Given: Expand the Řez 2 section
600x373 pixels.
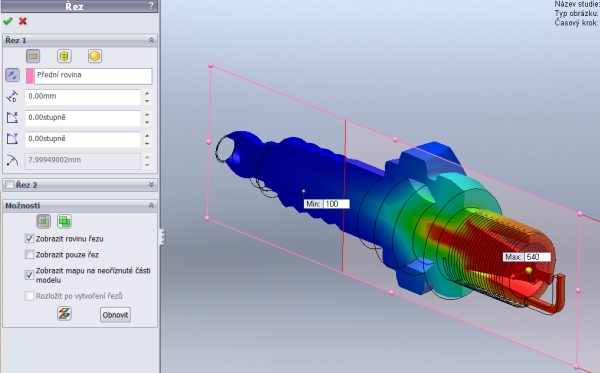Looking at the screenshot, I should tap(151, 185).
